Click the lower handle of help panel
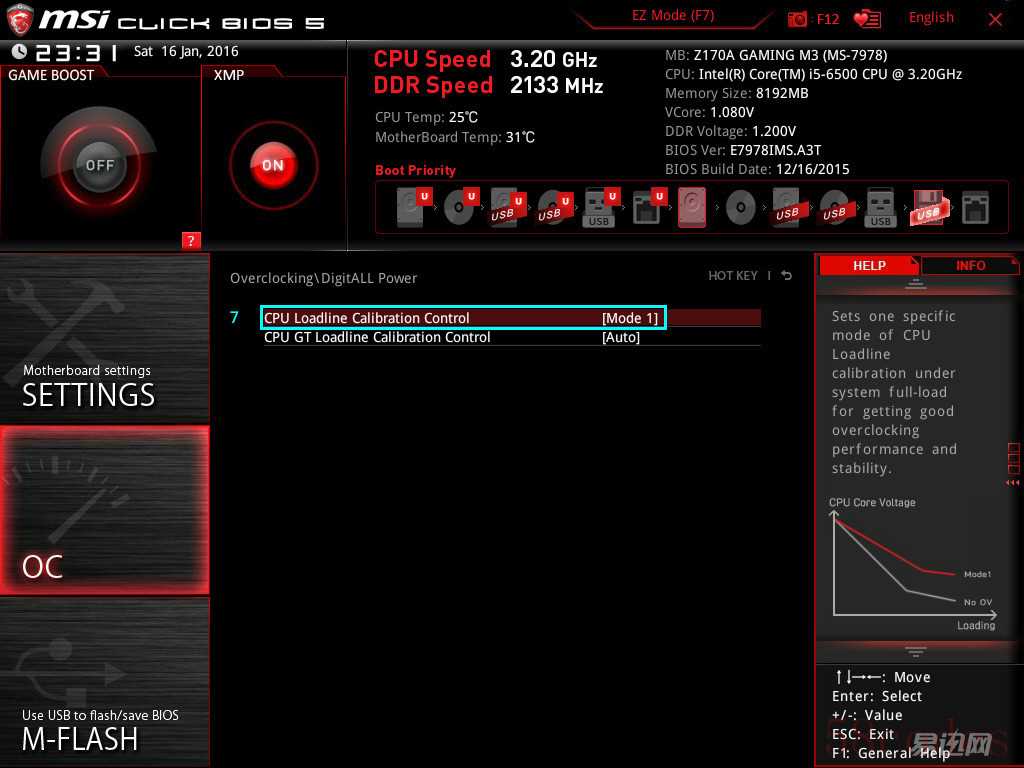This screenshot has width=1024, height=768. (916, 652)
